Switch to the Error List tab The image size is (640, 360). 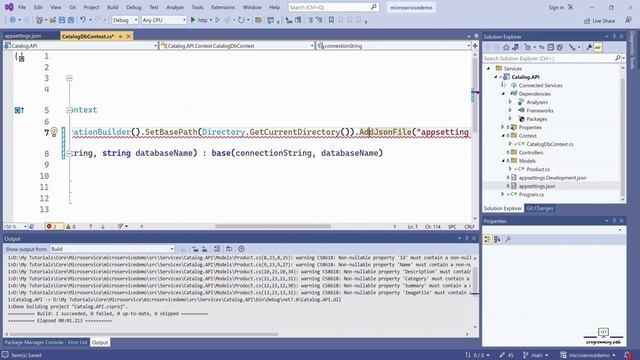(78, 342)
